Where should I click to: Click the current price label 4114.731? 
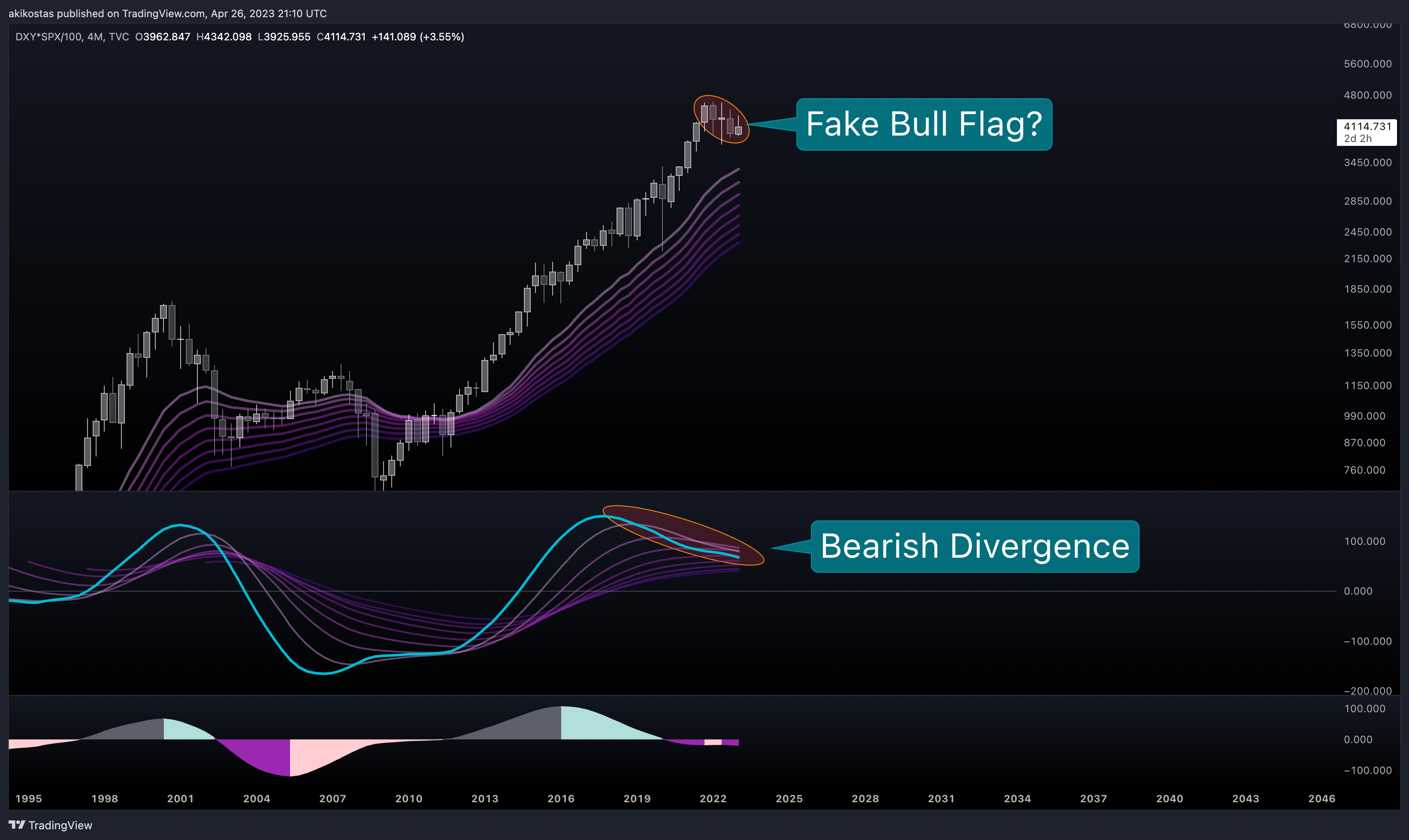click(1367, 126)
